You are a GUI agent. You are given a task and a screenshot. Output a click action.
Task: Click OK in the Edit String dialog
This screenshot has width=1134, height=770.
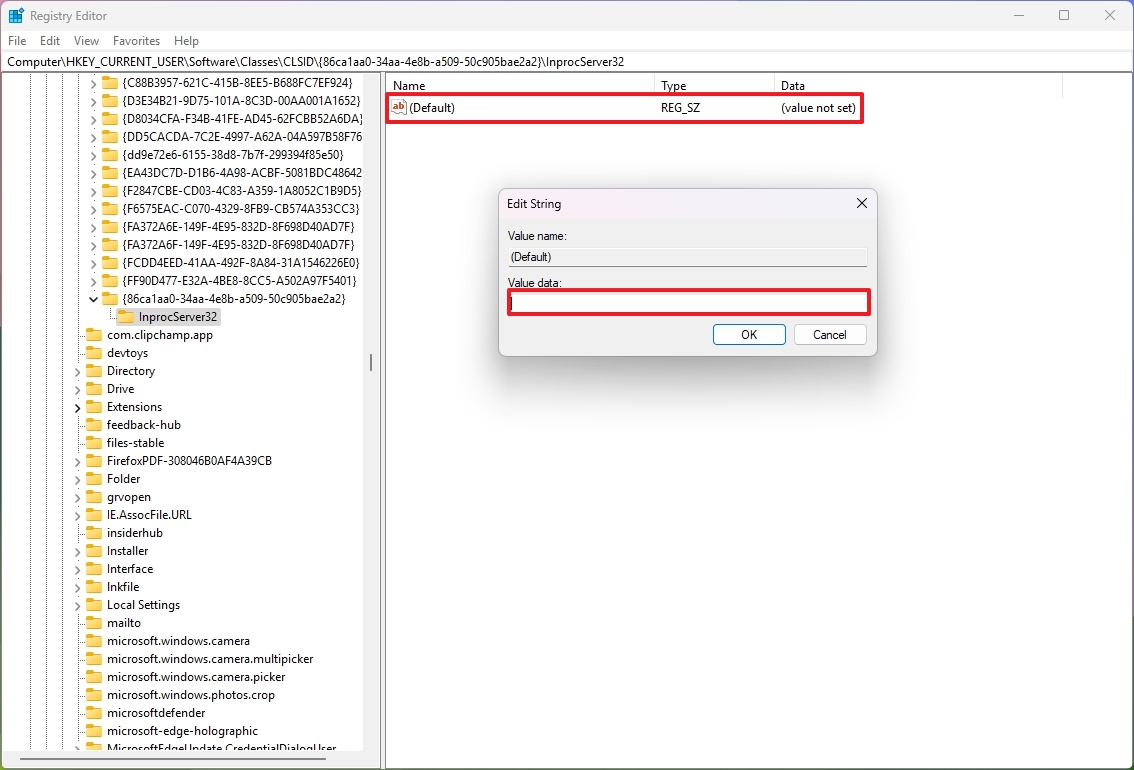click(x=748, y=334)
